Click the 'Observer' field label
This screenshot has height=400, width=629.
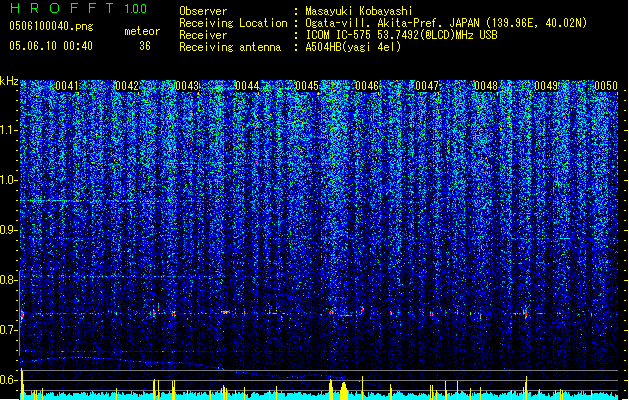203,11
